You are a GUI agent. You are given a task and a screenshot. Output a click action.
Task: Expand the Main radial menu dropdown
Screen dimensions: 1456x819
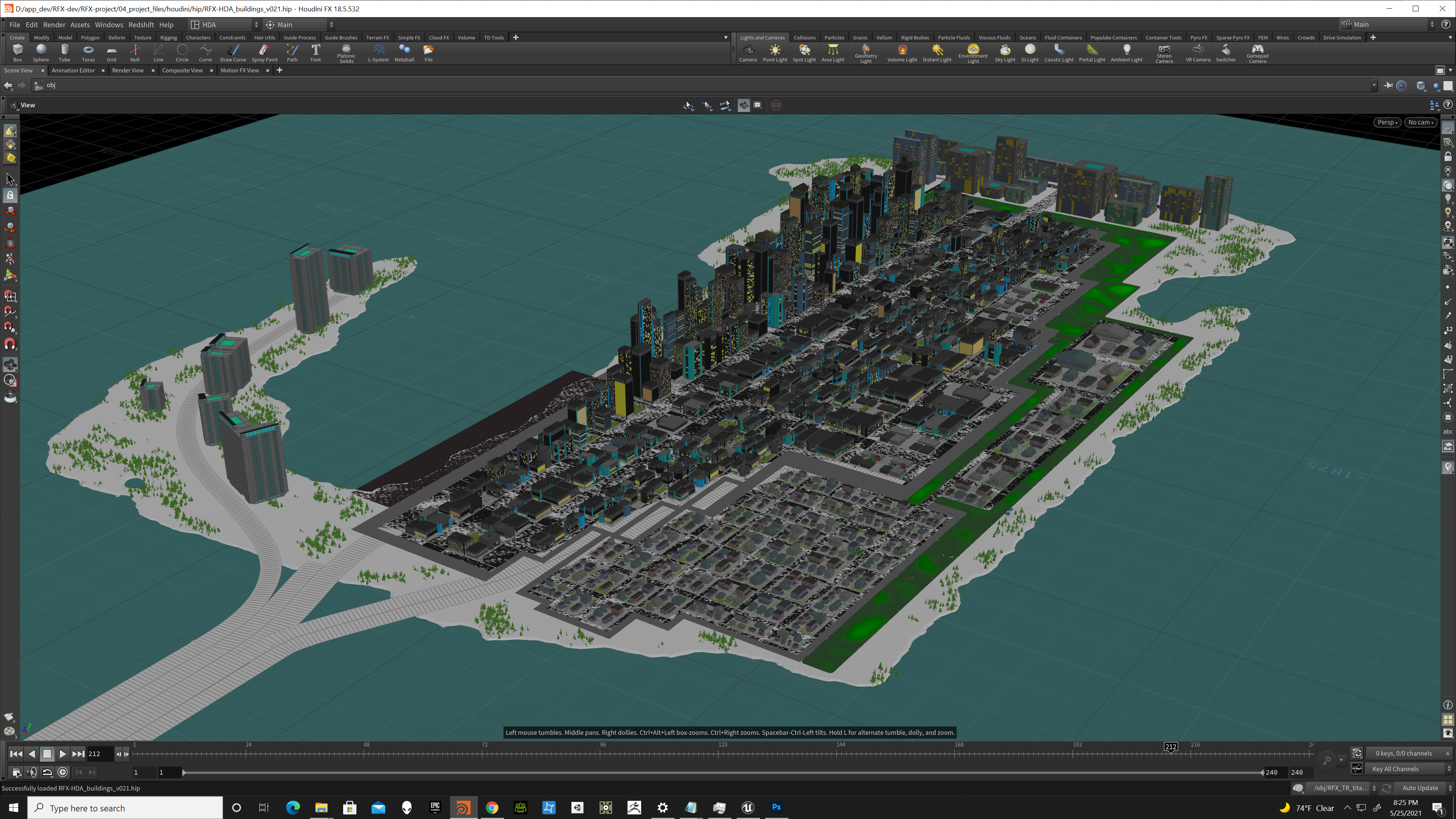[x=300, y=25]
